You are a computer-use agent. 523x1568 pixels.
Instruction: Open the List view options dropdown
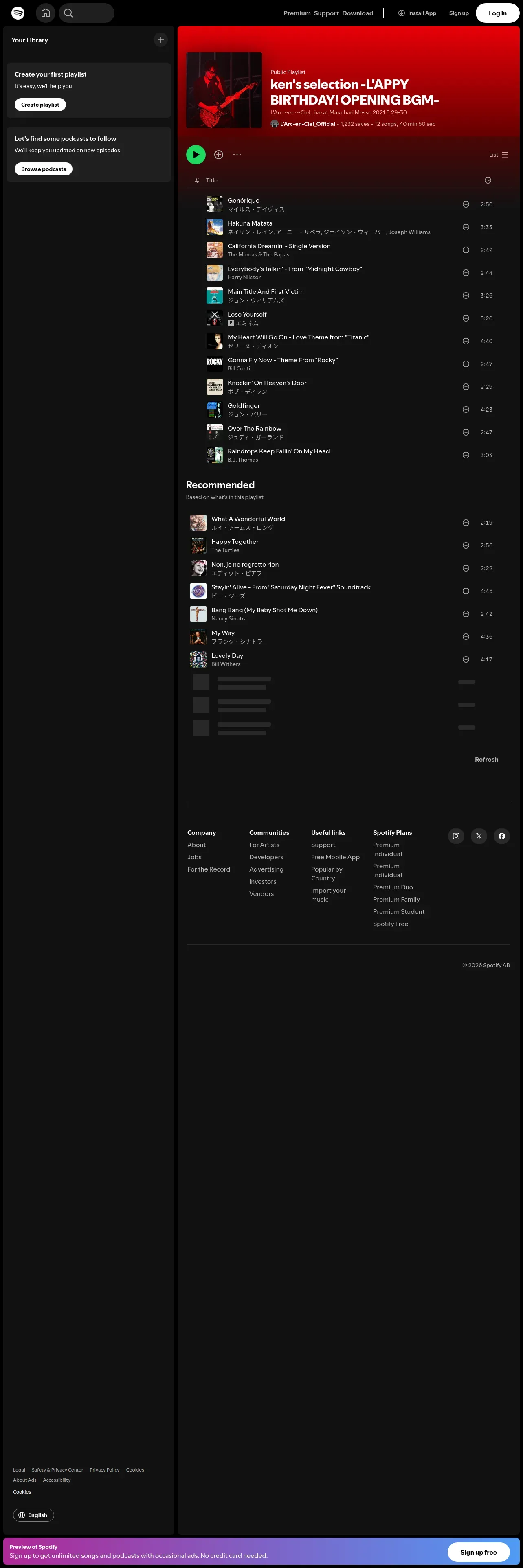point(499,155)
